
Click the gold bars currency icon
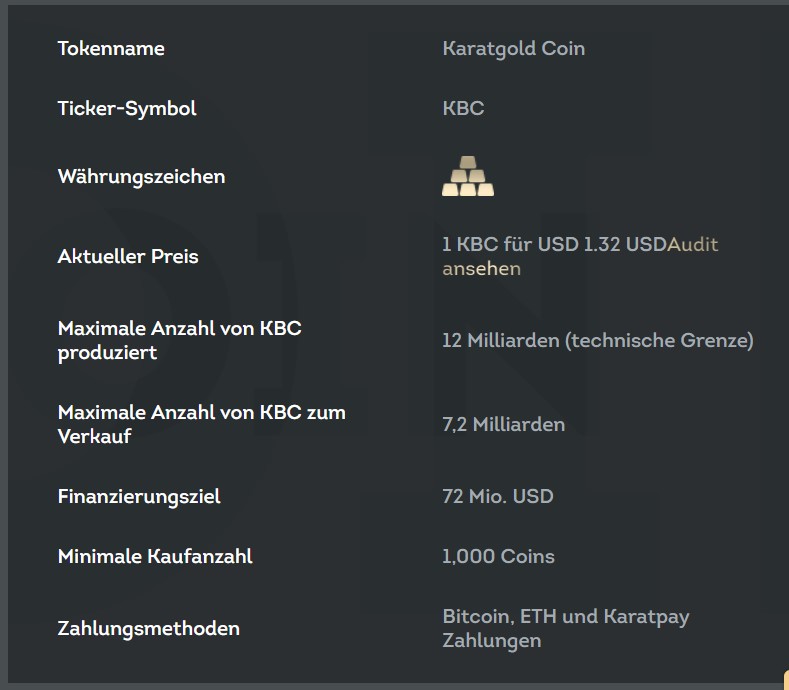[x=468, y=176]
